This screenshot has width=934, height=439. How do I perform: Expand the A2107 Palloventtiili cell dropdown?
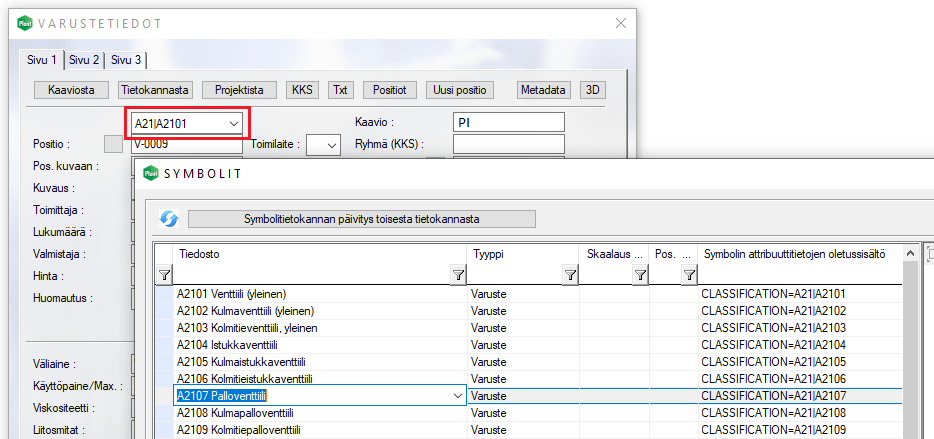coord(457,396)
